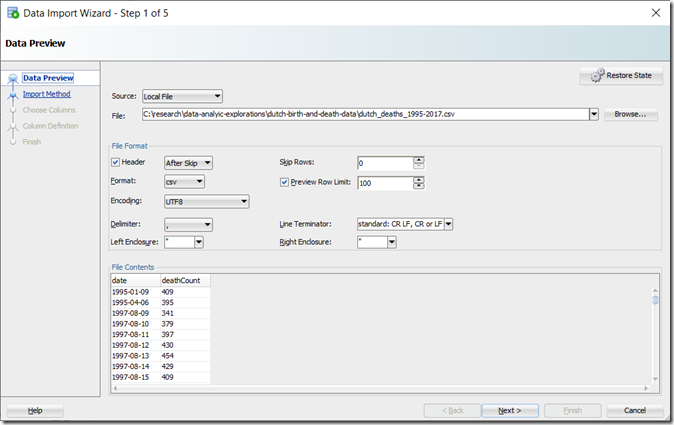This screenshot has height=425, width=674.
Task: Click the Restore State gear icon
Action: tap(597, 75)
